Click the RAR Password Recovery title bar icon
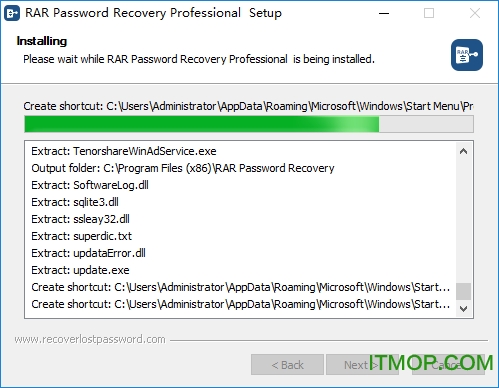The height and width of the screenshot is (388, 499). [12, 13]
